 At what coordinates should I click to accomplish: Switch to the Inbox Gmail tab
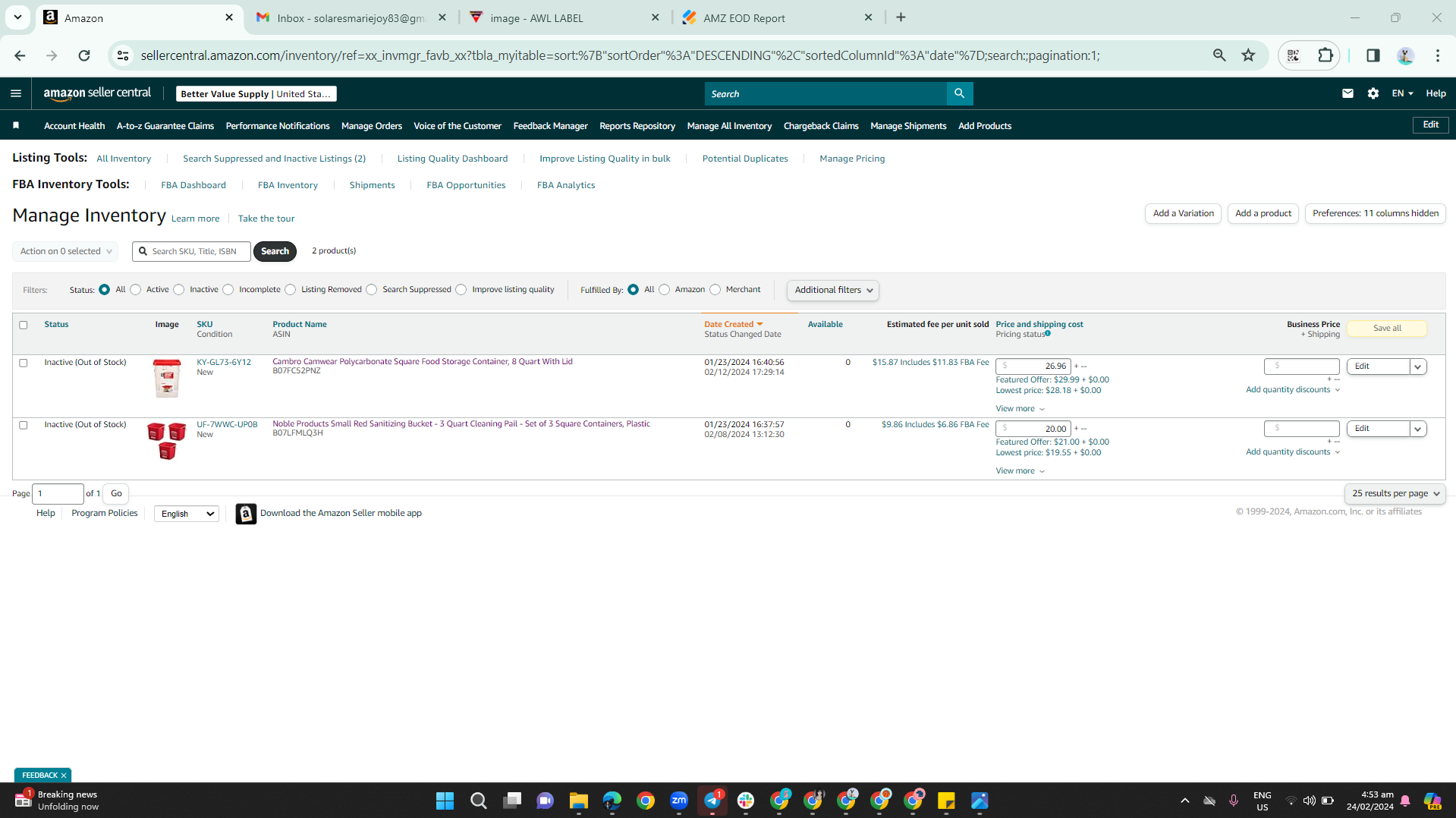(352, 17)
